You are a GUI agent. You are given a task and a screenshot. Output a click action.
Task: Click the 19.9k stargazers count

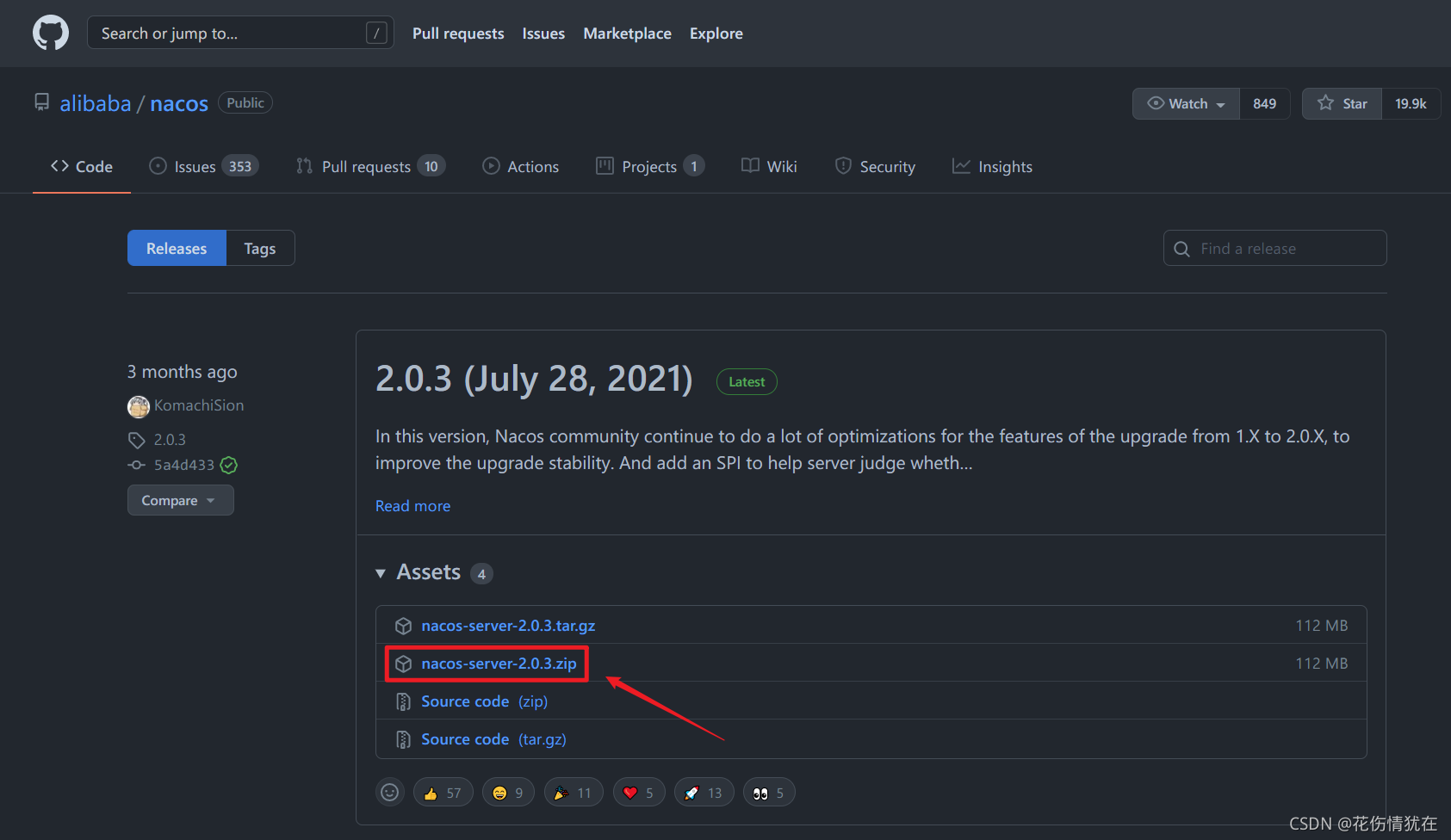pyautogui.click(x=1411, y=103)
